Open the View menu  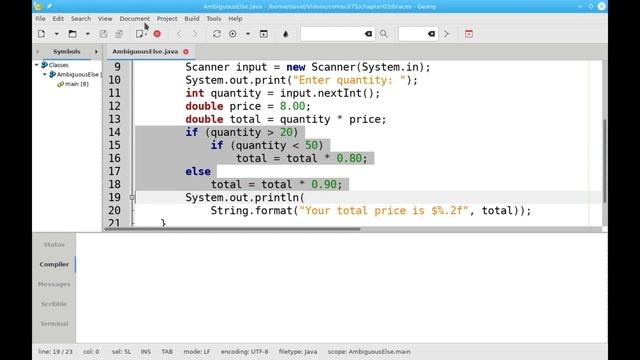pos(105,18)
